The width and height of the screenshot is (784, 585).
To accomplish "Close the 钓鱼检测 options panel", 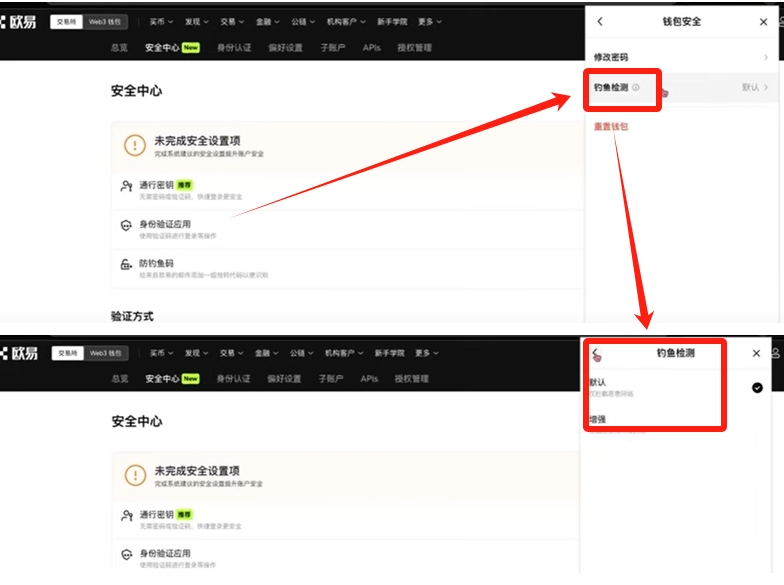I will pos(756,353).
